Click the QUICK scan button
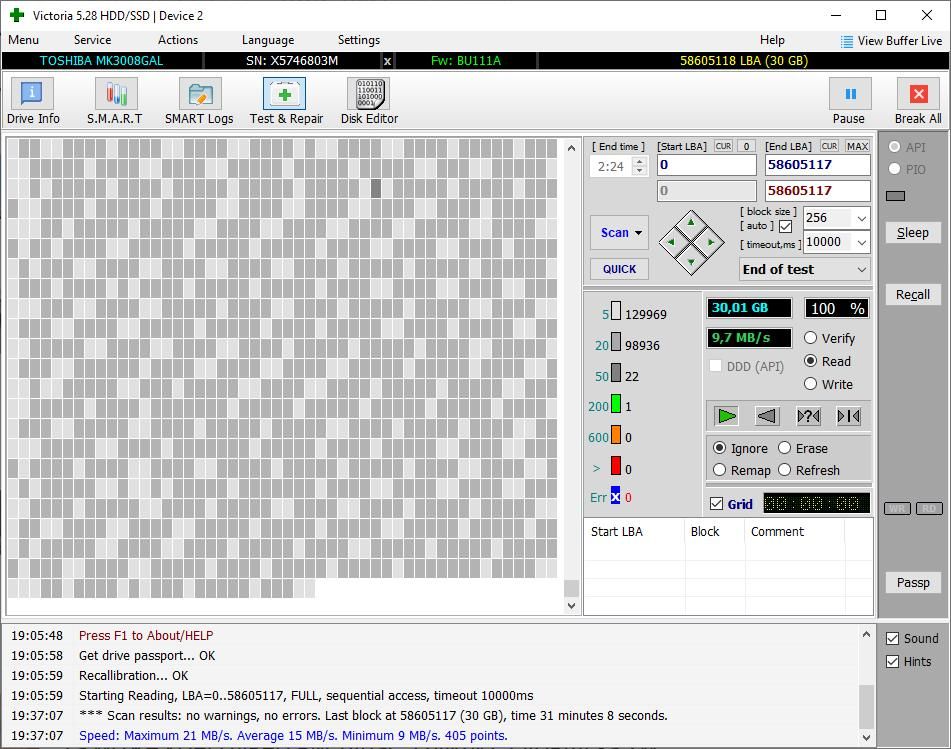Viewport: 951px width, 749px height. point(619,269)
